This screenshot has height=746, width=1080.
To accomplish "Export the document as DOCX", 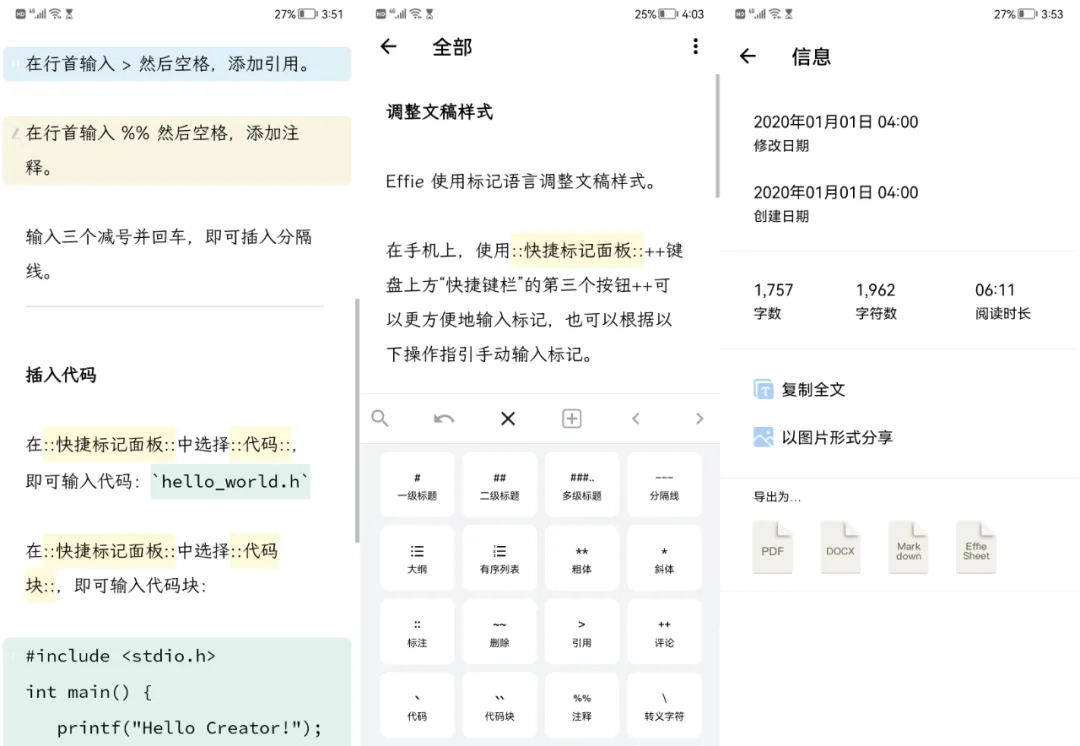I will point(840,548).
